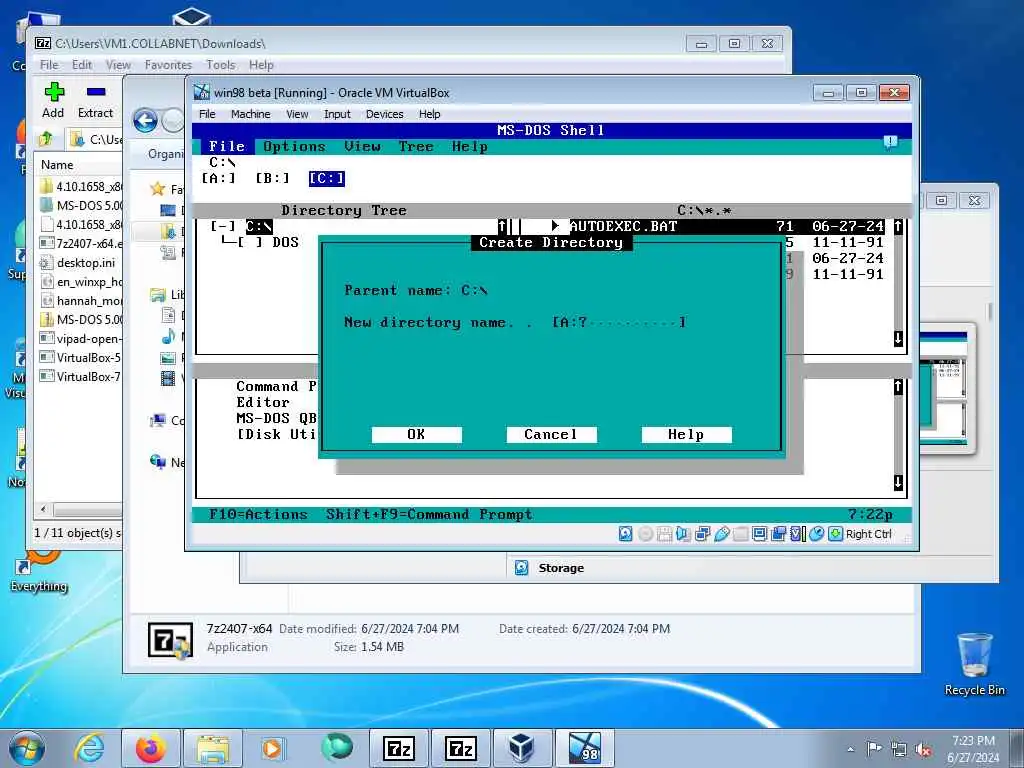Click the Extract button in 7-Zip
Viewport: 1024px width, 768px height.
[95, 100]
